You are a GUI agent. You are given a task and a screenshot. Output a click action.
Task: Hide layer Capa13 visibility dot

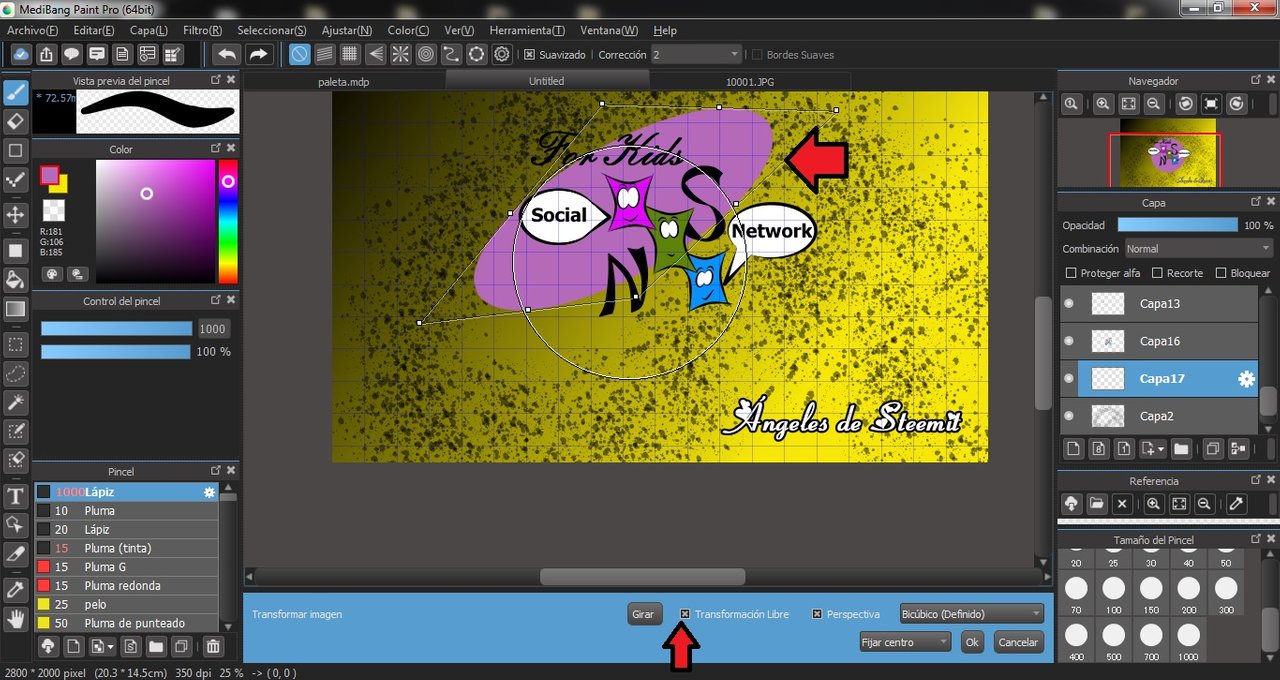click(1069, 303)
